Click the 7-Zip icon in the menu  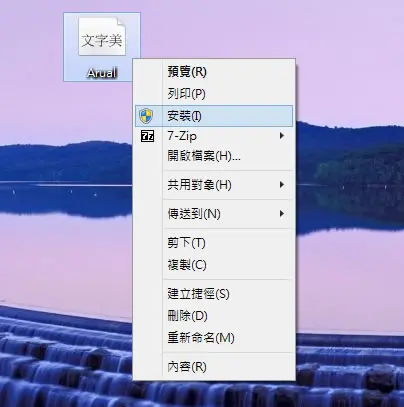click(147, 136)
